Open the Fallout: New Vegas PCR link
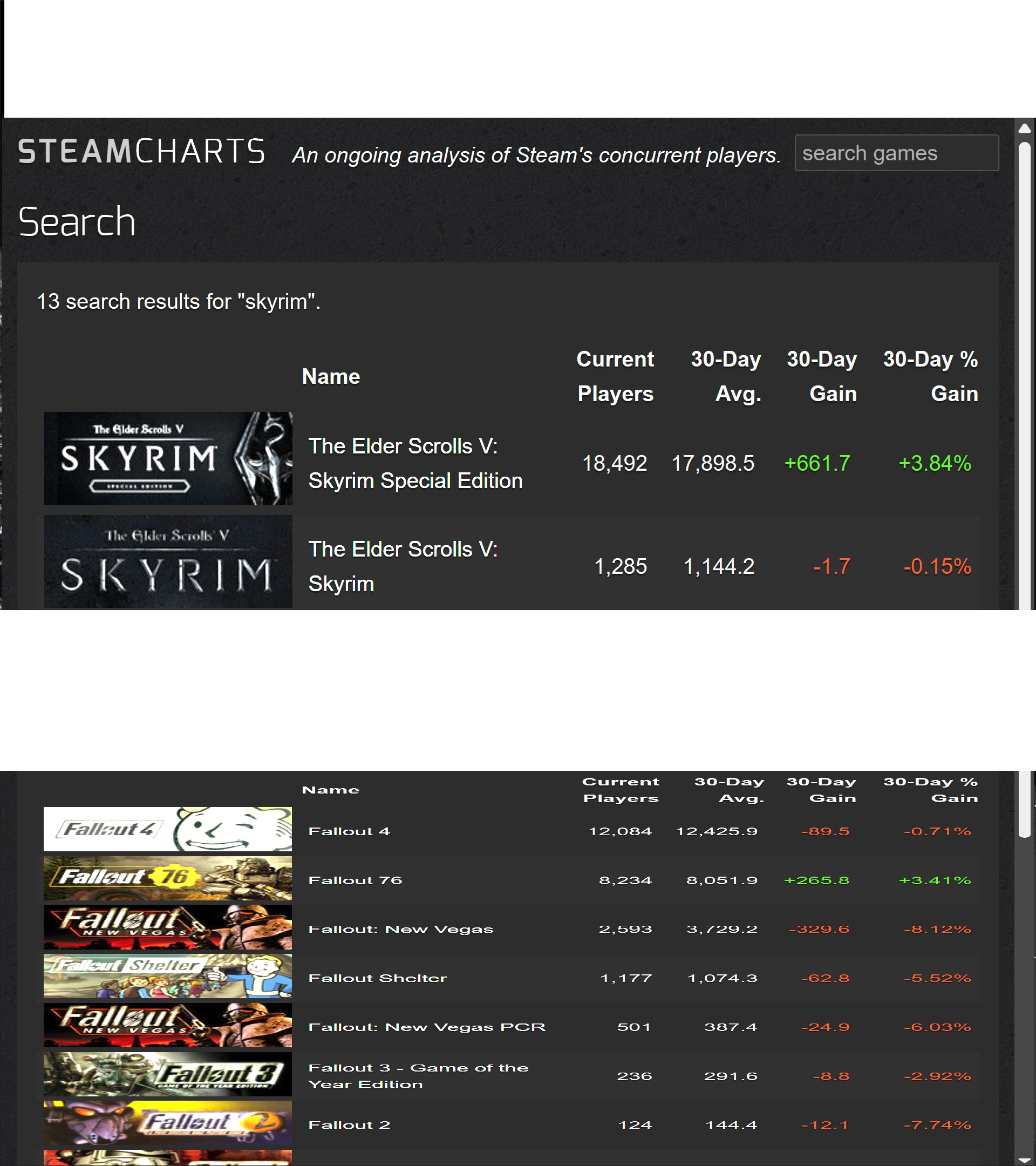This screenshot has height=1166, width=1036. coord(426,1027)
